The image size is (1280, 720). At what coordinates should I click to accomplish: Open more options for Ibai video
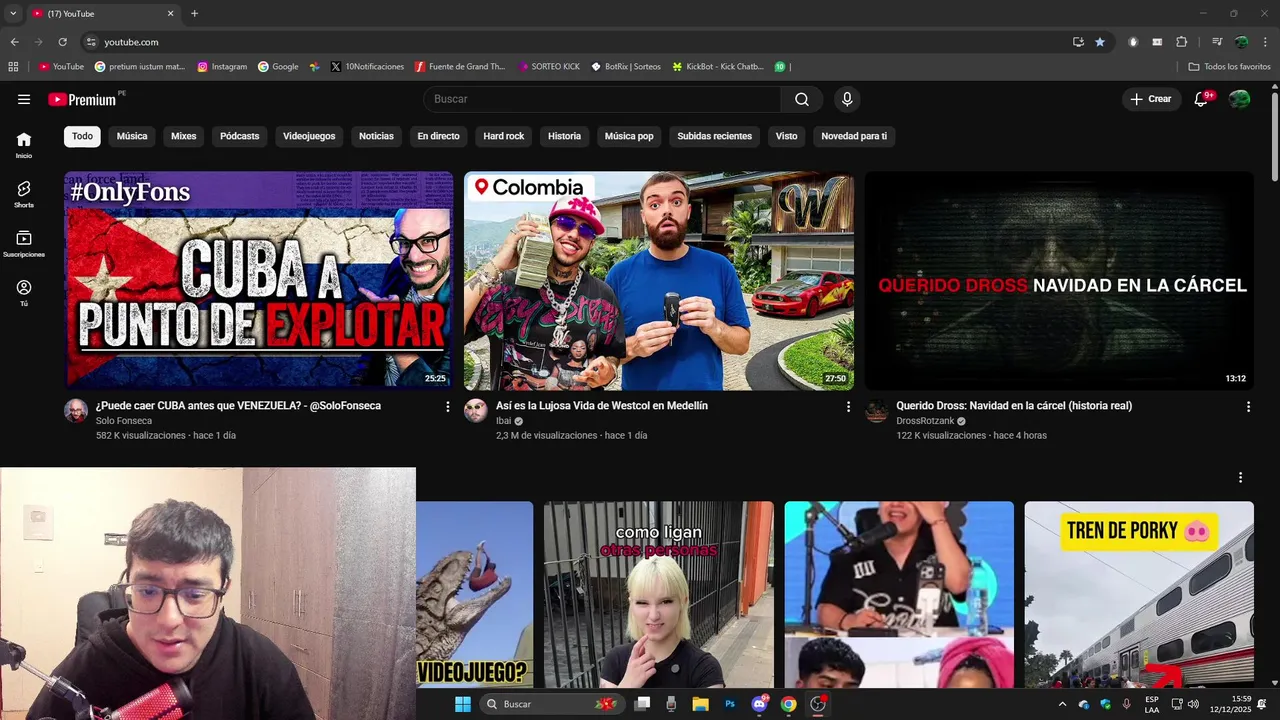point(848,407)
